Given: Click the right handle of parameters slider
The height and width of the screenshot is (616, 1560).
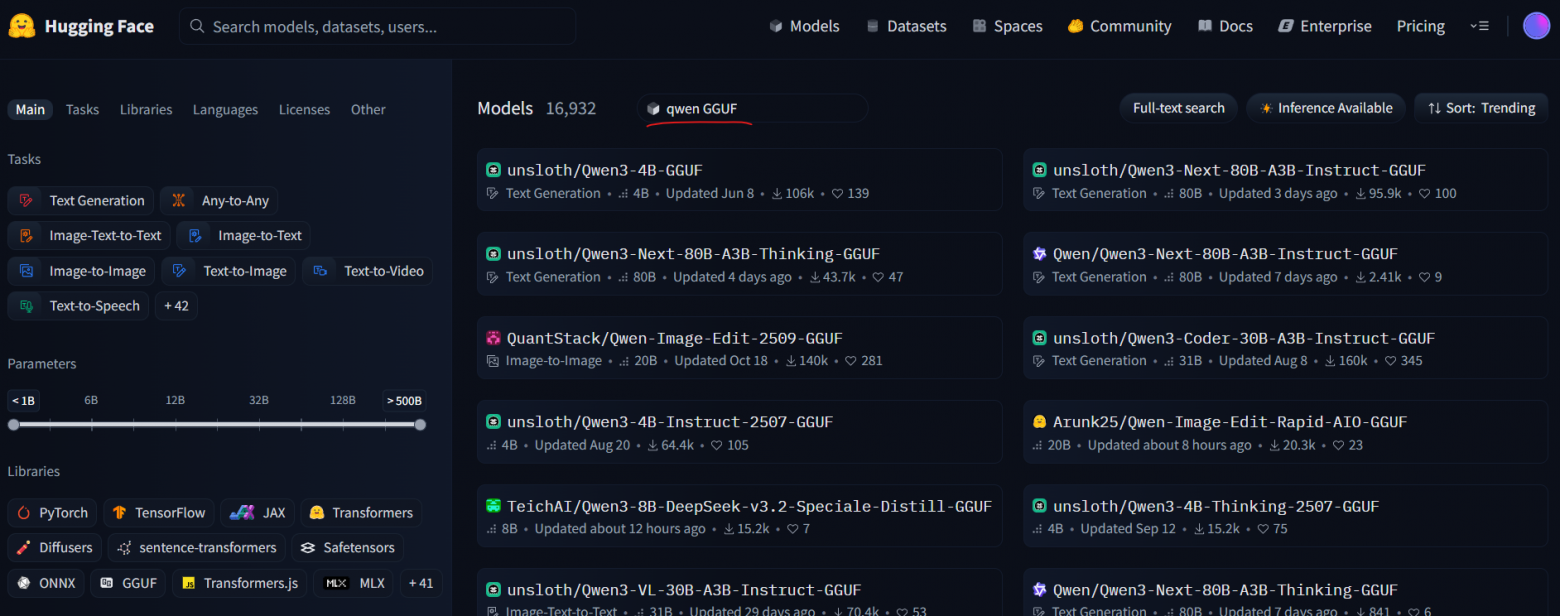Looking at the screenshot, I should point(420,424).
